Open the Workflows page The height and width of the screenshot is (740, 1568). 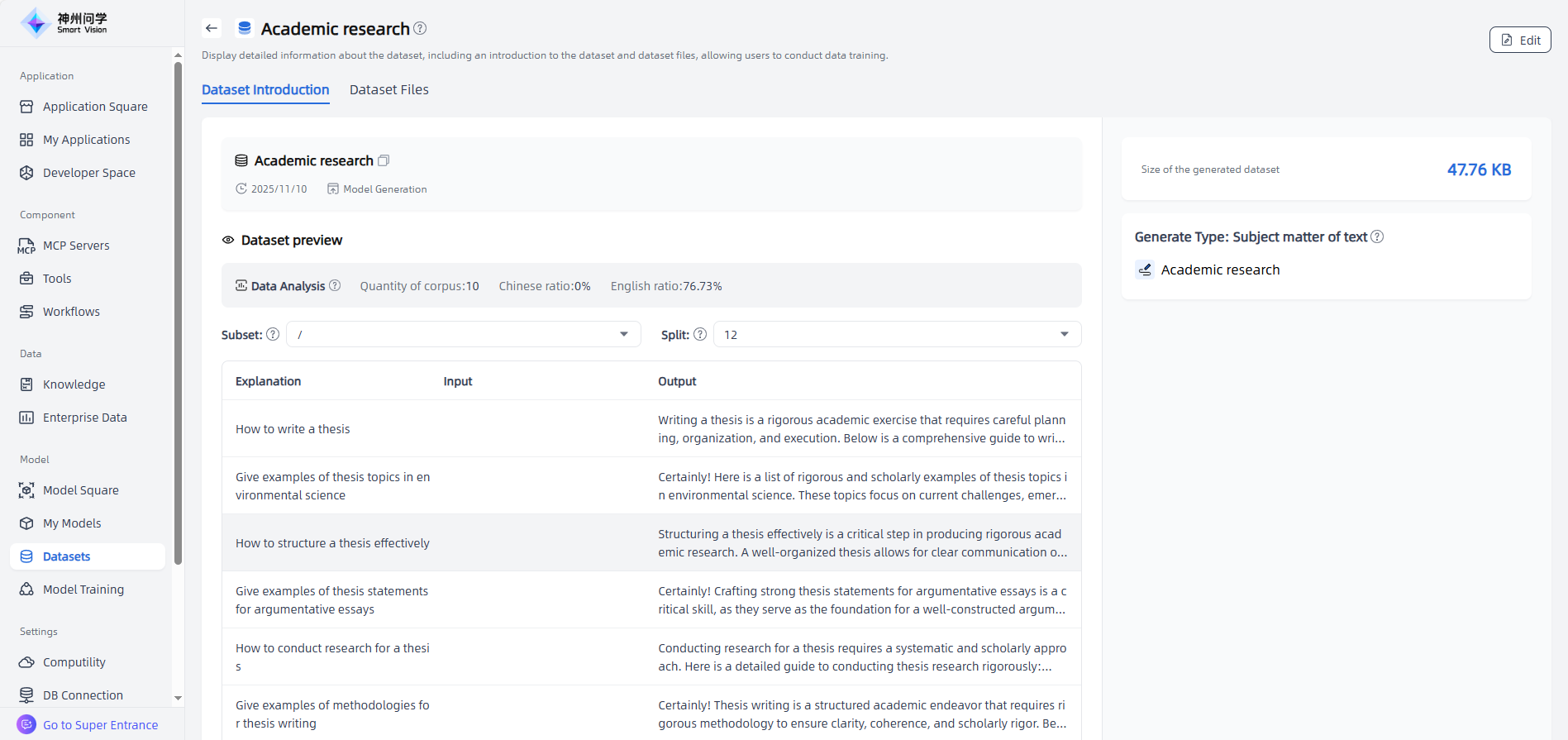[x=71, y=312]
